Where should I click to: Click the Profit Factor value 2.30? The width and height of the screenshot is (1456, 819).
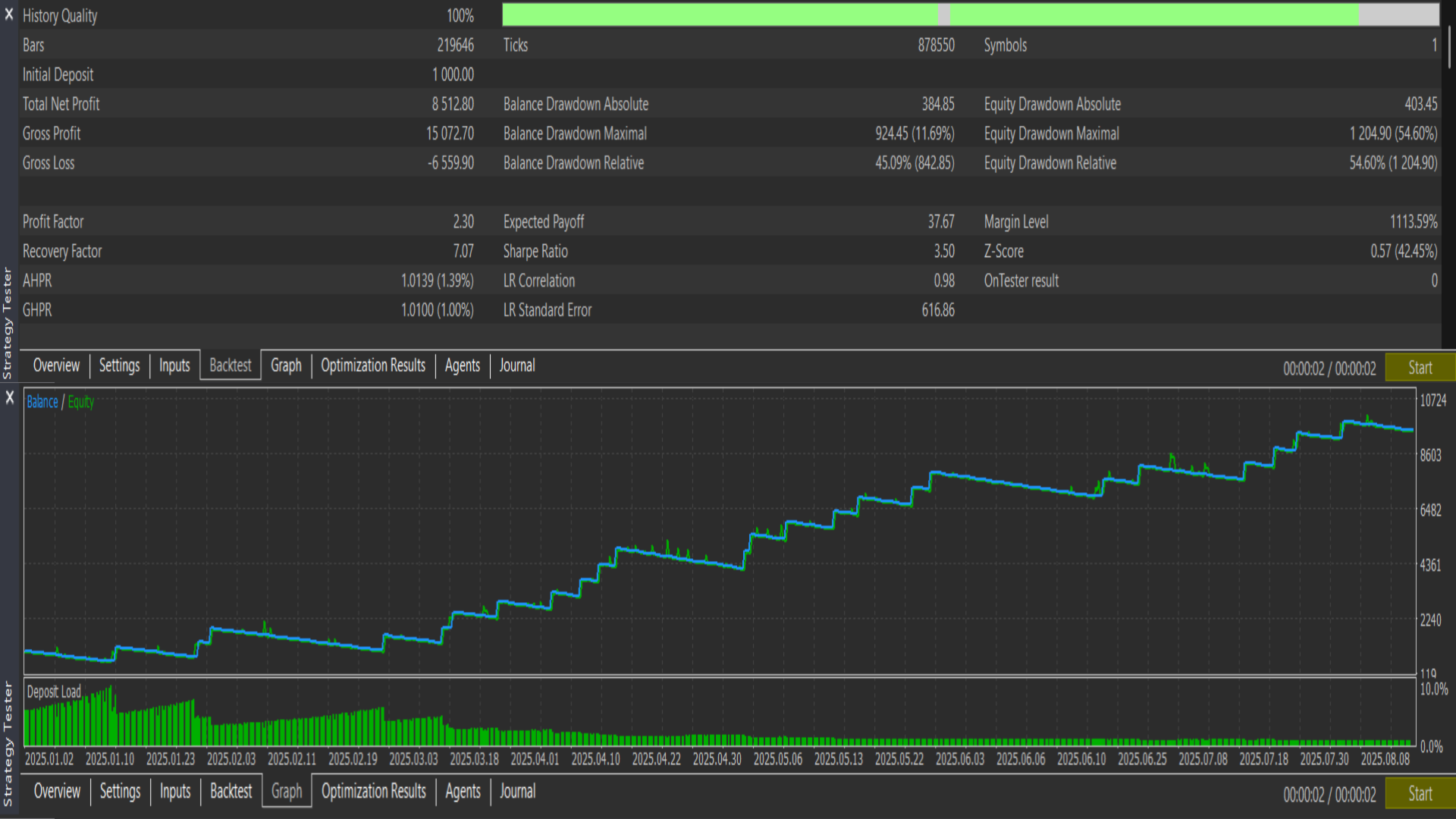click(463, 221)
